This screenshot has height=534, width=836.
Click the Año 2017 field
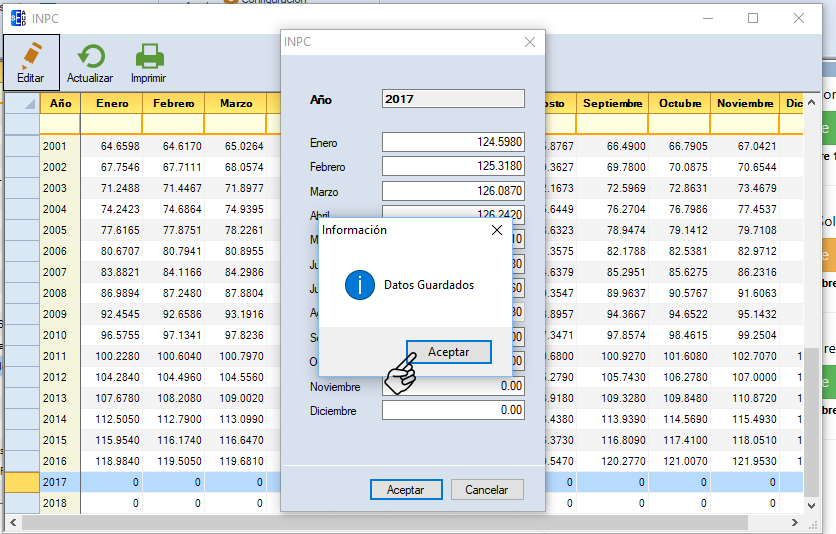[x=452, y=99]
